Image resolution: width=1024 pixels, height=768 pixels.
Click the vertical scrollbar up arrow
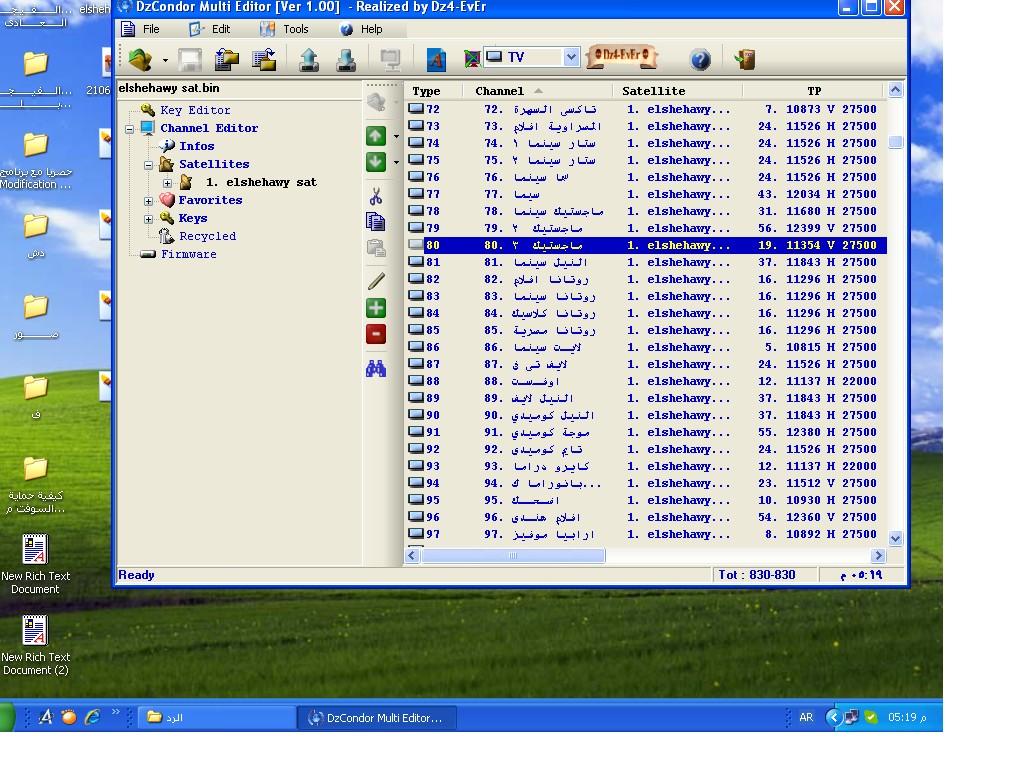tap(895, 90)
